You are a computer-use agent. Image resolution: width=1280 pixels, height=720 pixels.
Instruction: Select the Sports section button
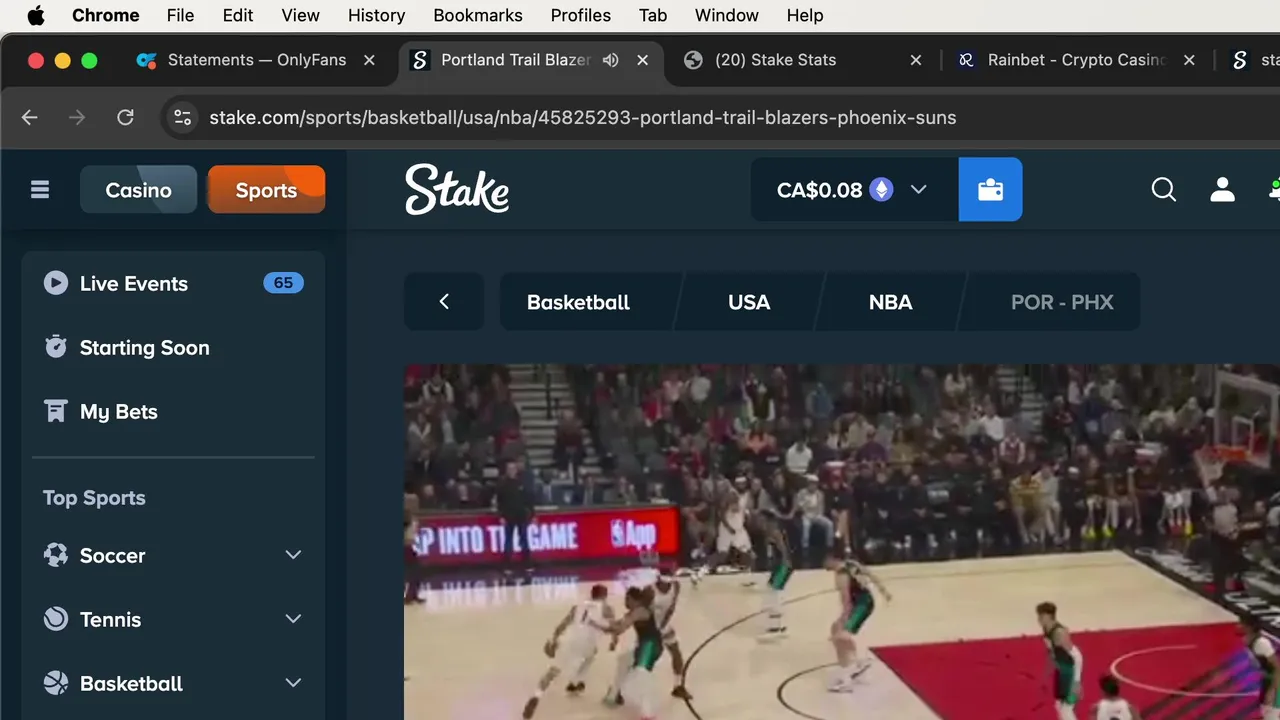click(x=266, y=190)
